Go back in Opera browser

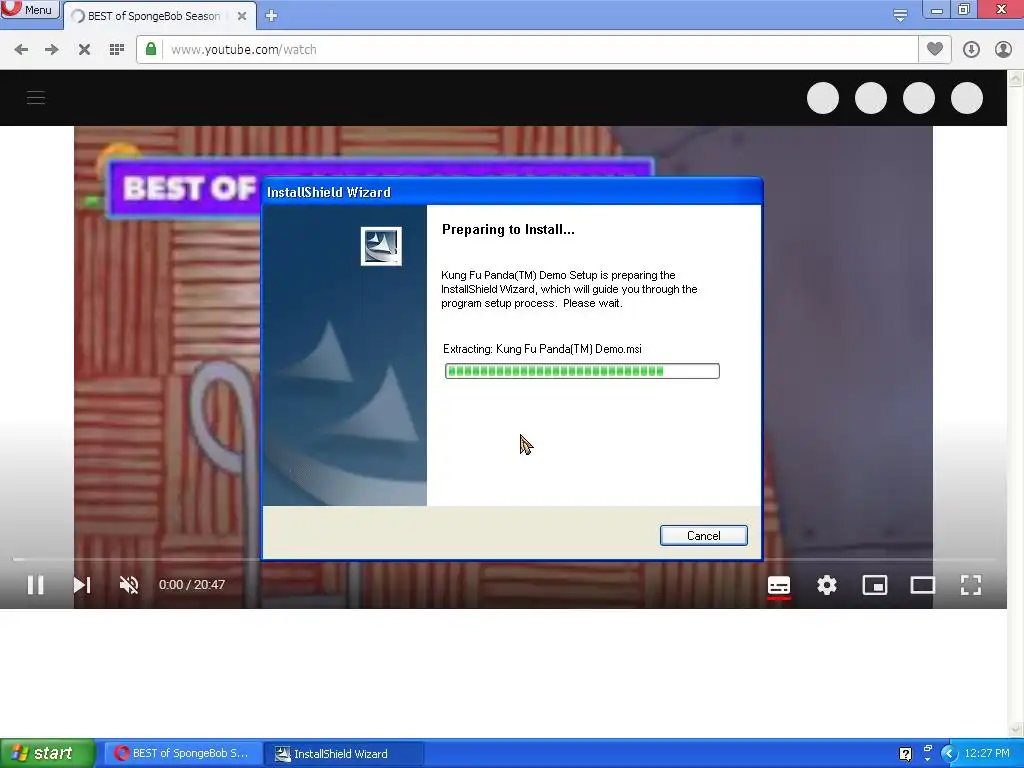[21, 50]
